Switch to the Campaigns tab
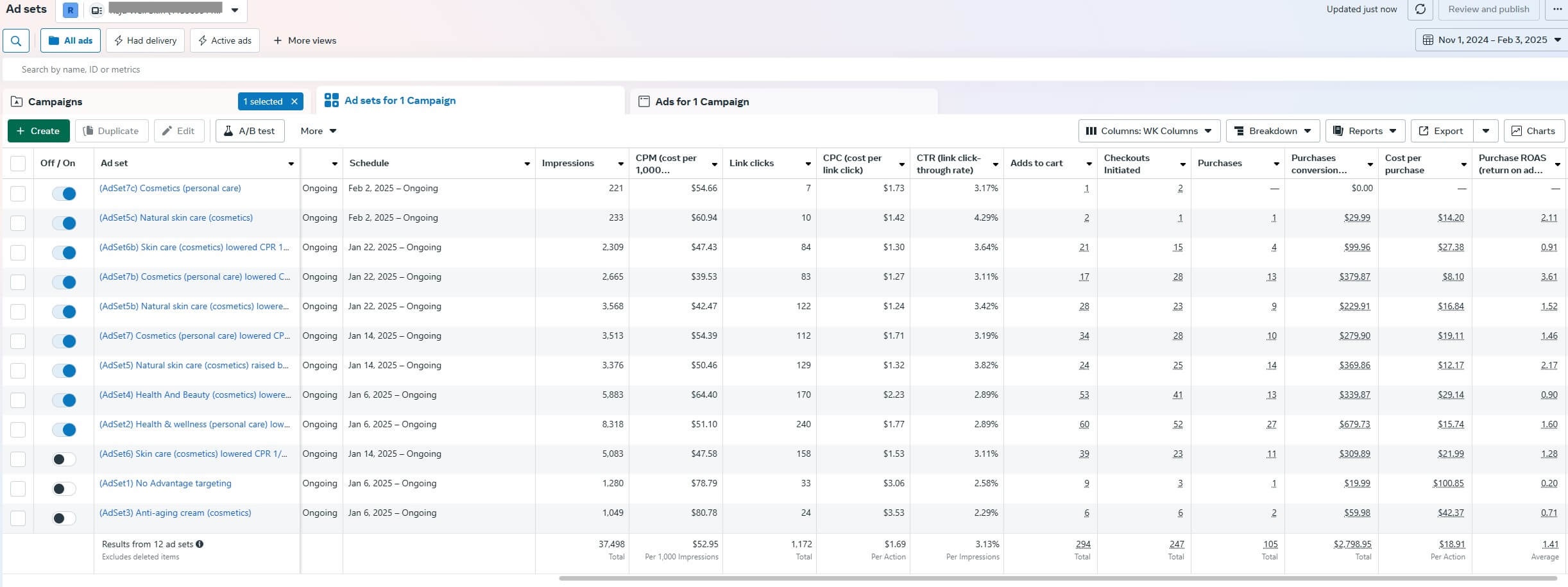Viewport: 1568px width, 587px height. coord(55,101)
